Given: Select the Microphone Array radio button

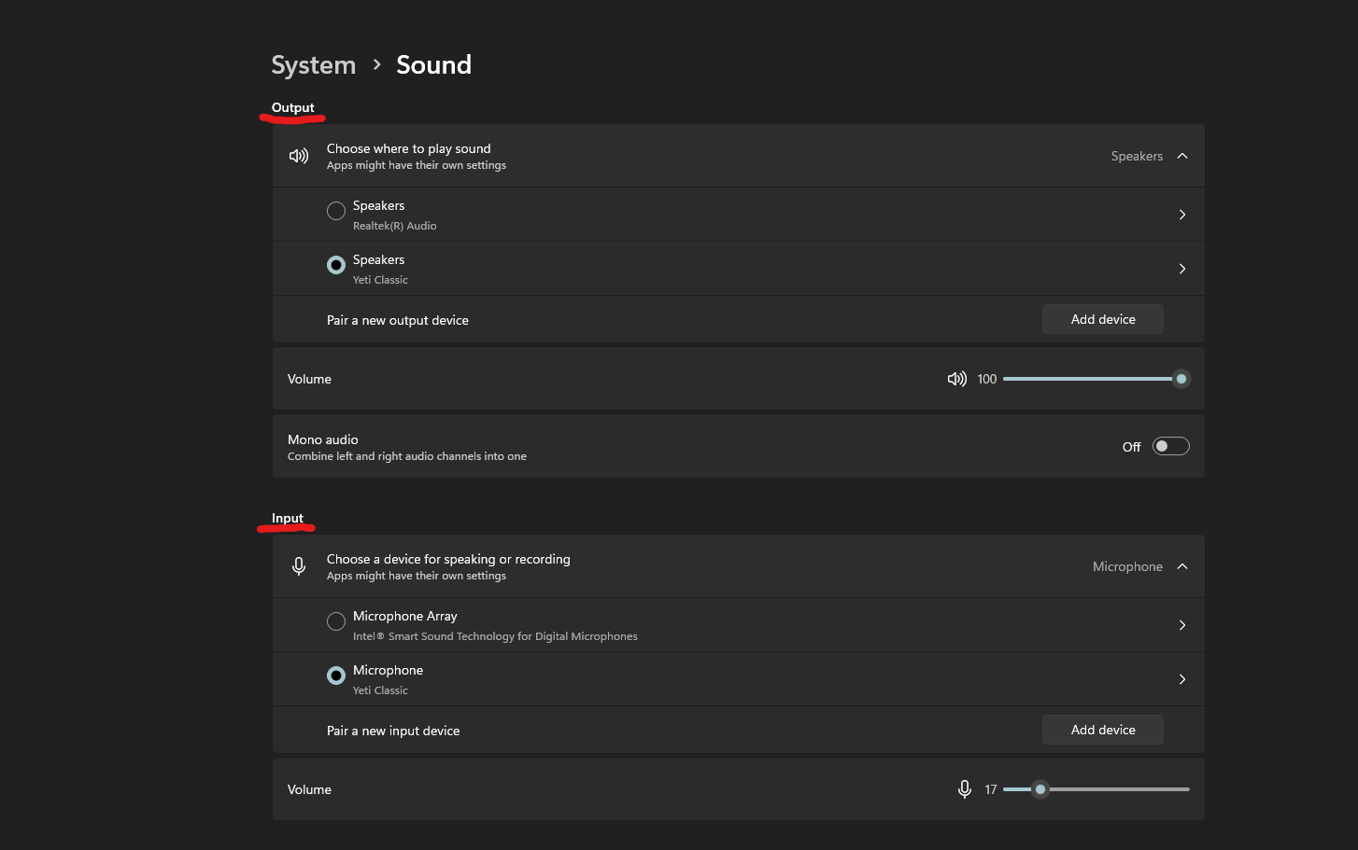Looking at the screenshot, I should 335,621.
